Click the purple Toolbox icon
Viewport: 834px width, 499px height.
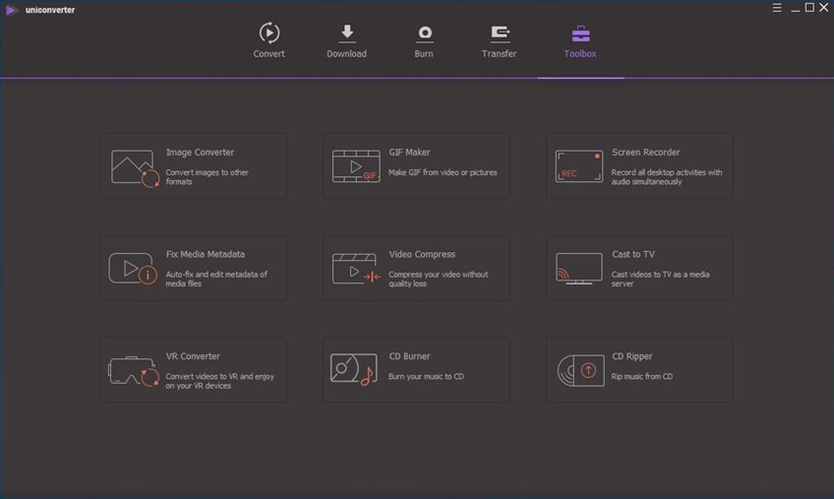580,34
